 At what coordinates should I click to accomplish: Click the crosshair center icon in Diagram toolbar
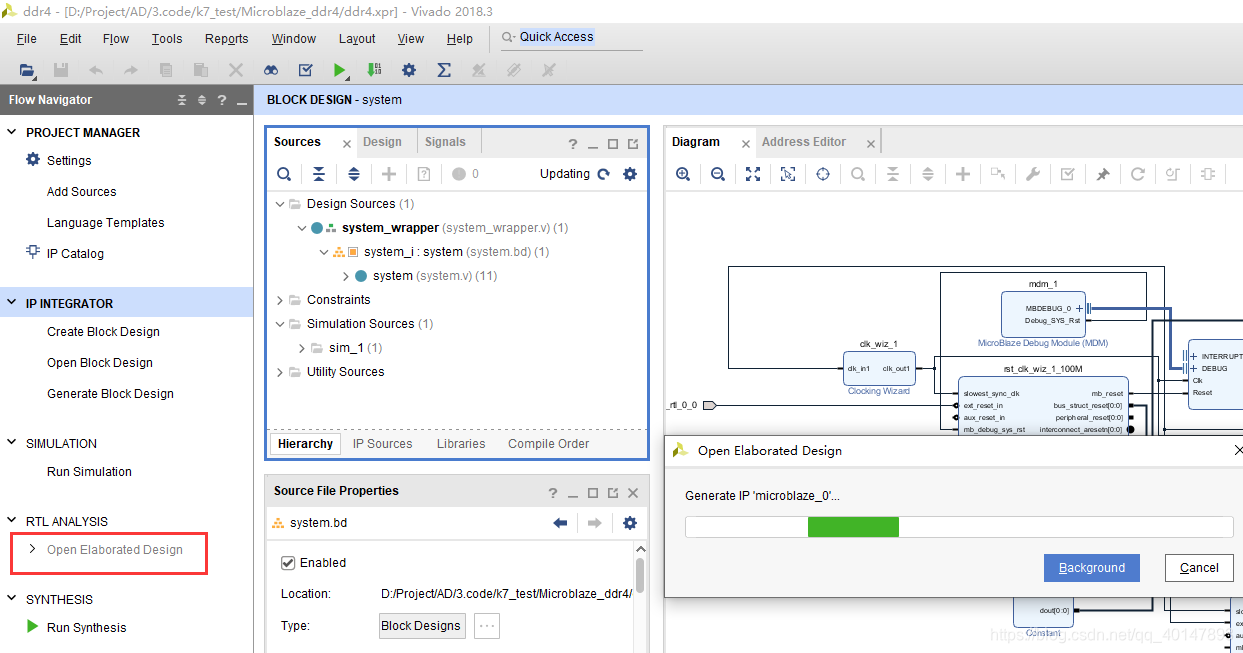[823, 174]
